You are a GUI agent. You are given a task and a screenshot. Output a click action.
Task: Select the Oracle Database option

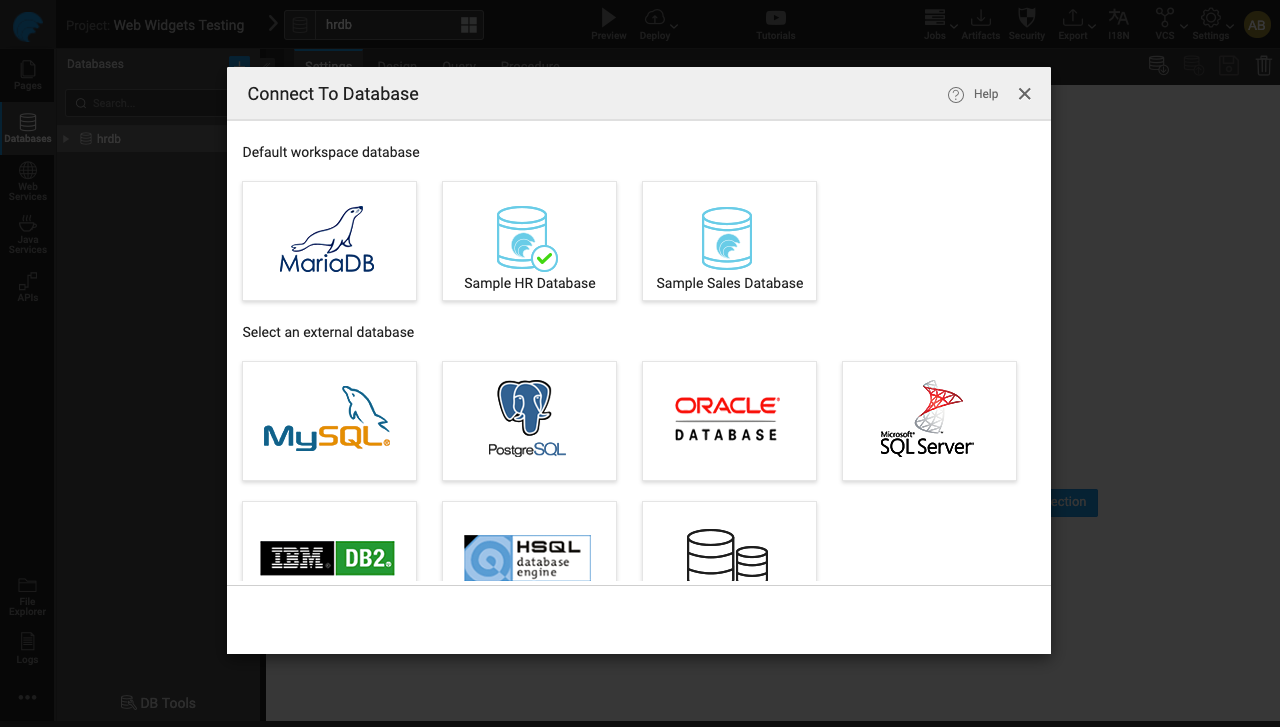pyautogui.click(x=729, y=421)
